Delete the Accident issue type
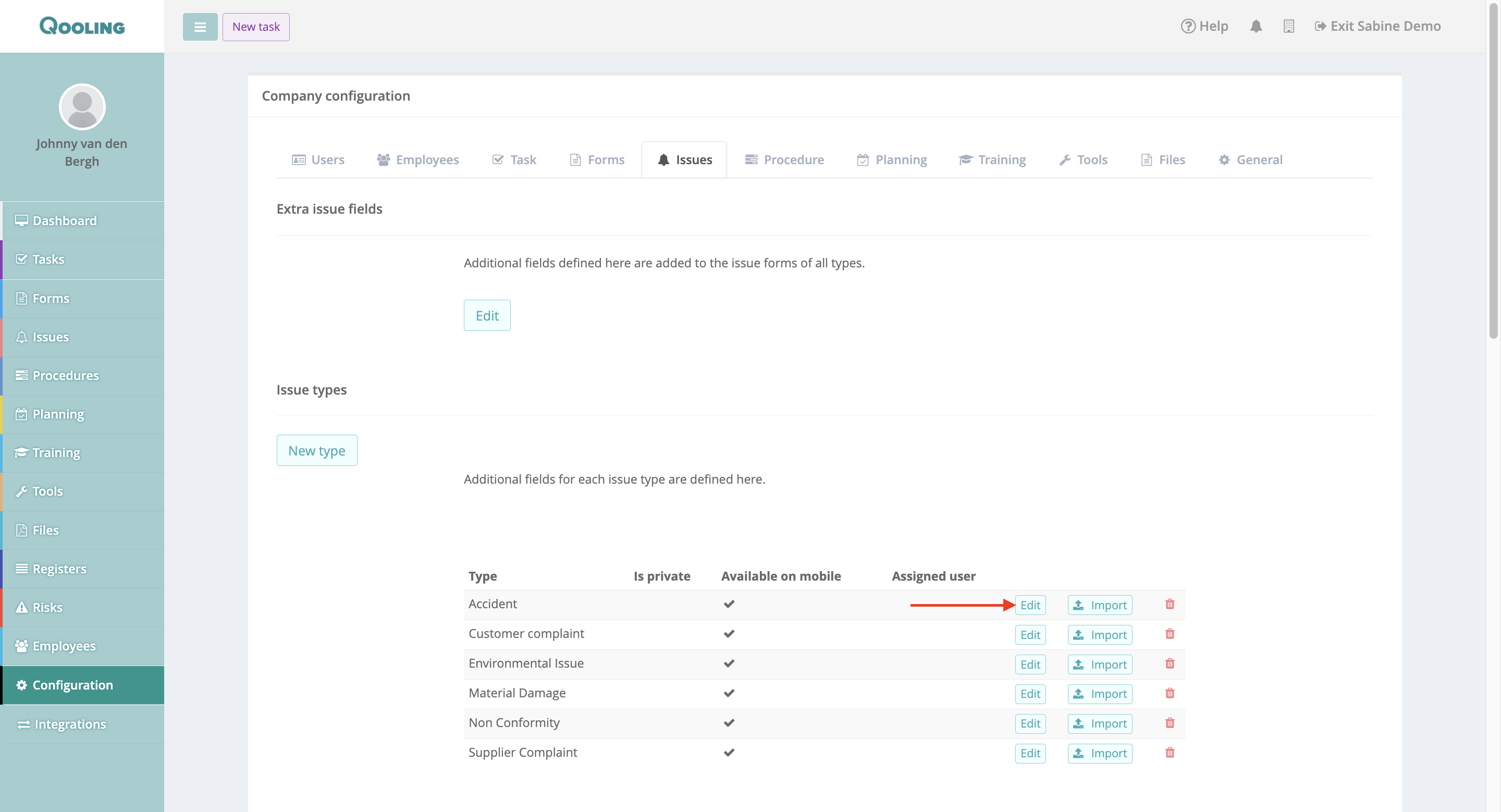This screenshot has width=1501, height=812. 1170,604
